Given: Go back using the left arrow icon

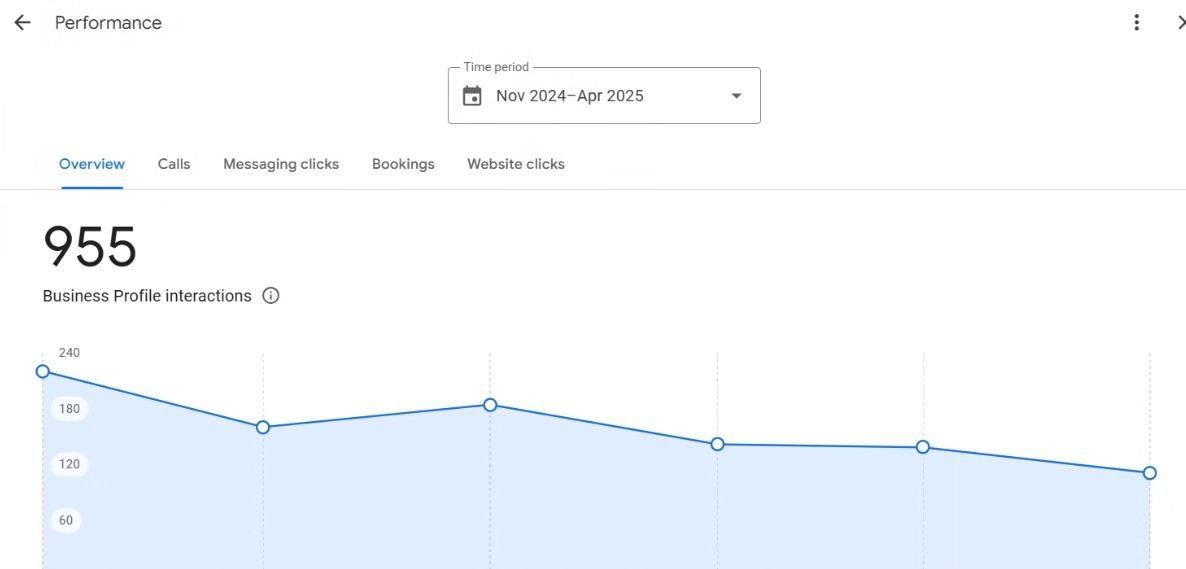Looking at the screenshot, I should (22, 23).
